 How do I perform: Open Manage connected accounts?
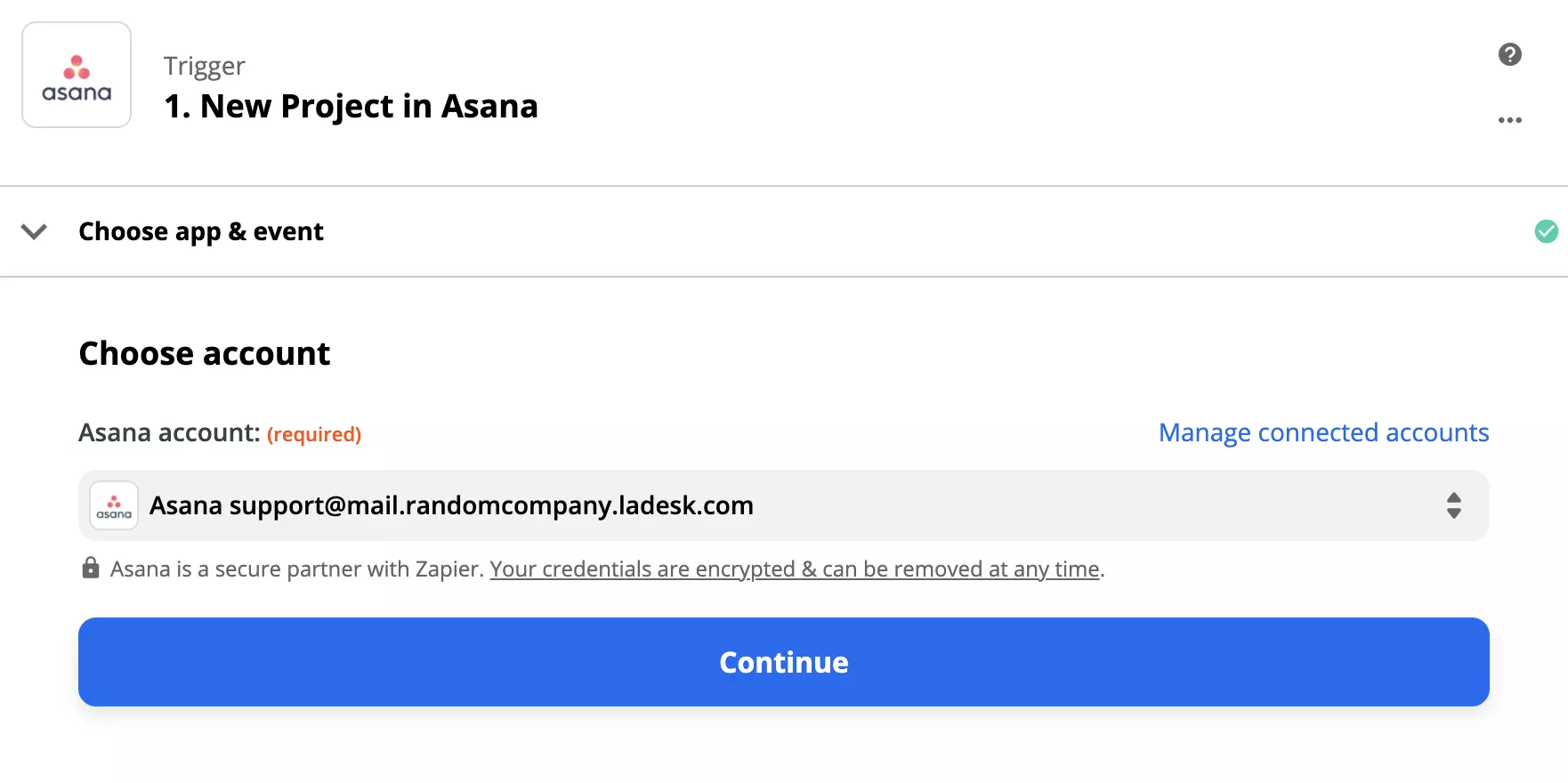1323,432
